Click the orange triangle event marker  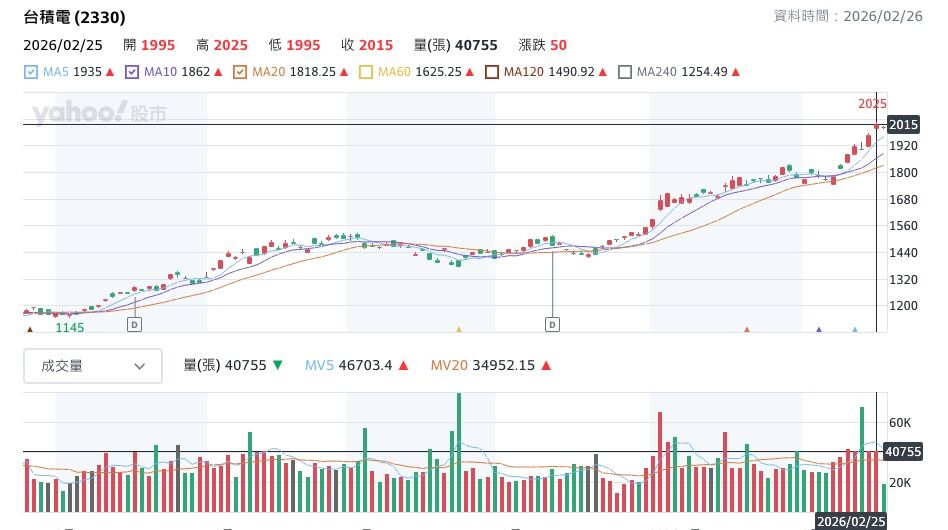coord(746,328)
